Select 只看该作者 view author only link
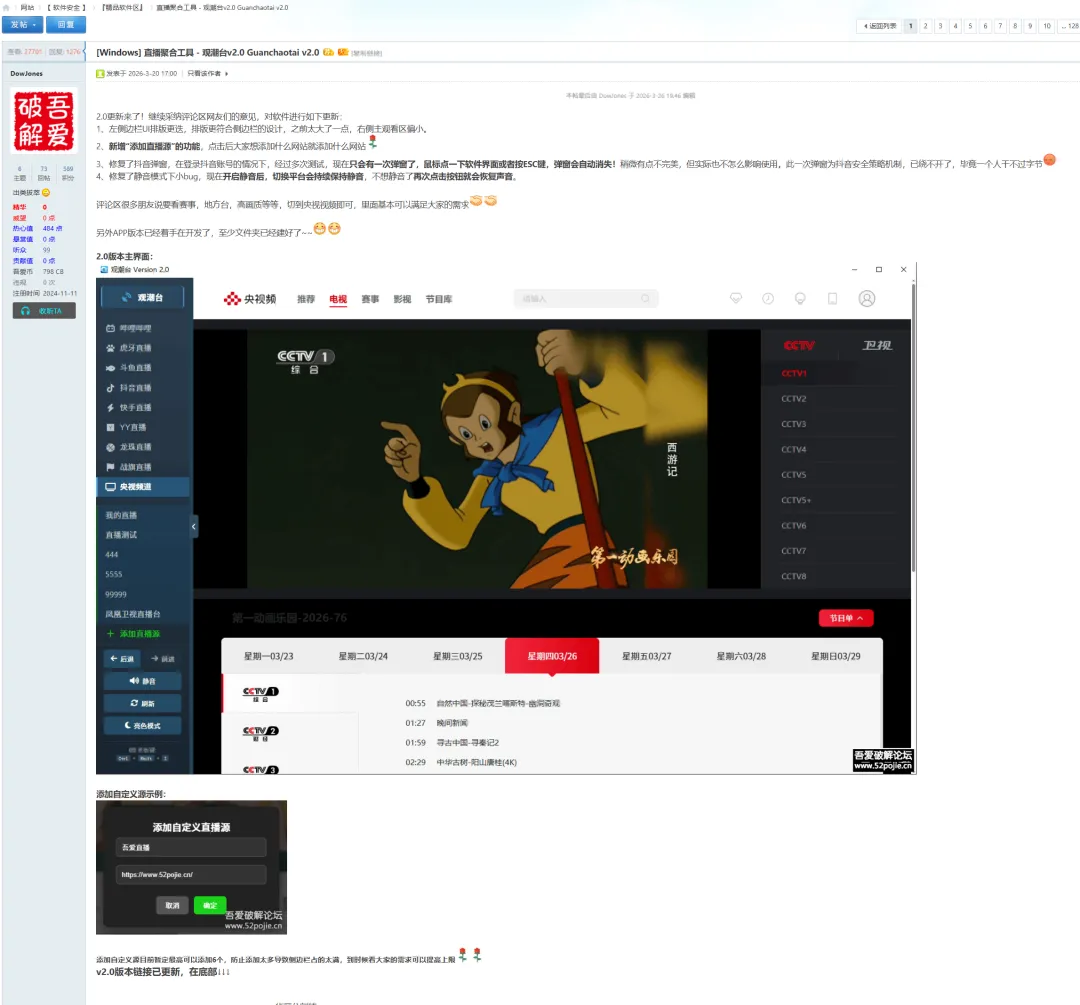Viewport: 1080px width, 1005px height. pyautogui.click(x=204, y=74)
